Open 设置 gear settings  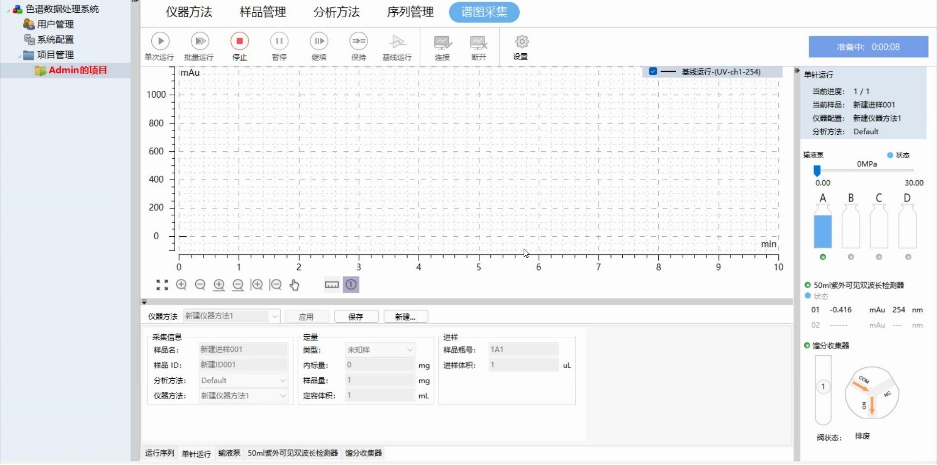pos(522,47)
